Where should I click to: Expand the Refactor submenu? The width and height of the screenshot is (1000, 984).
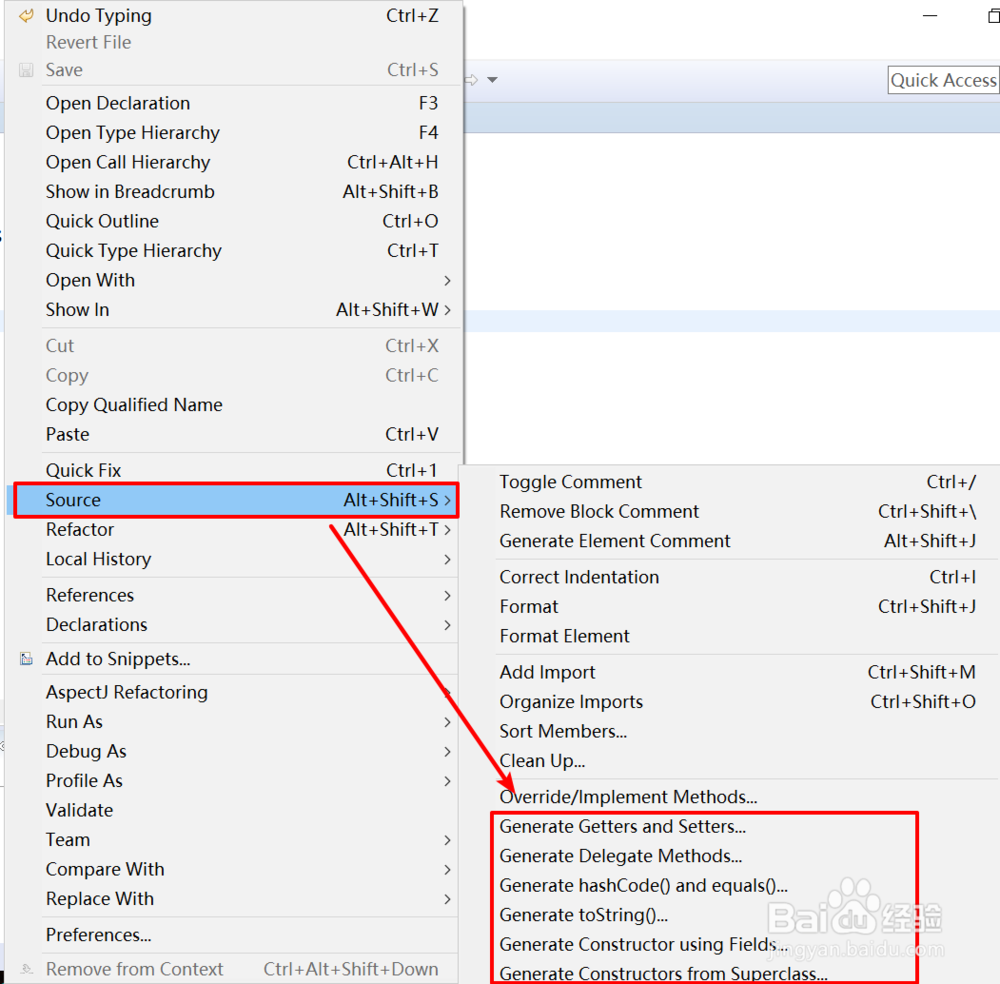tap(234, 529)
